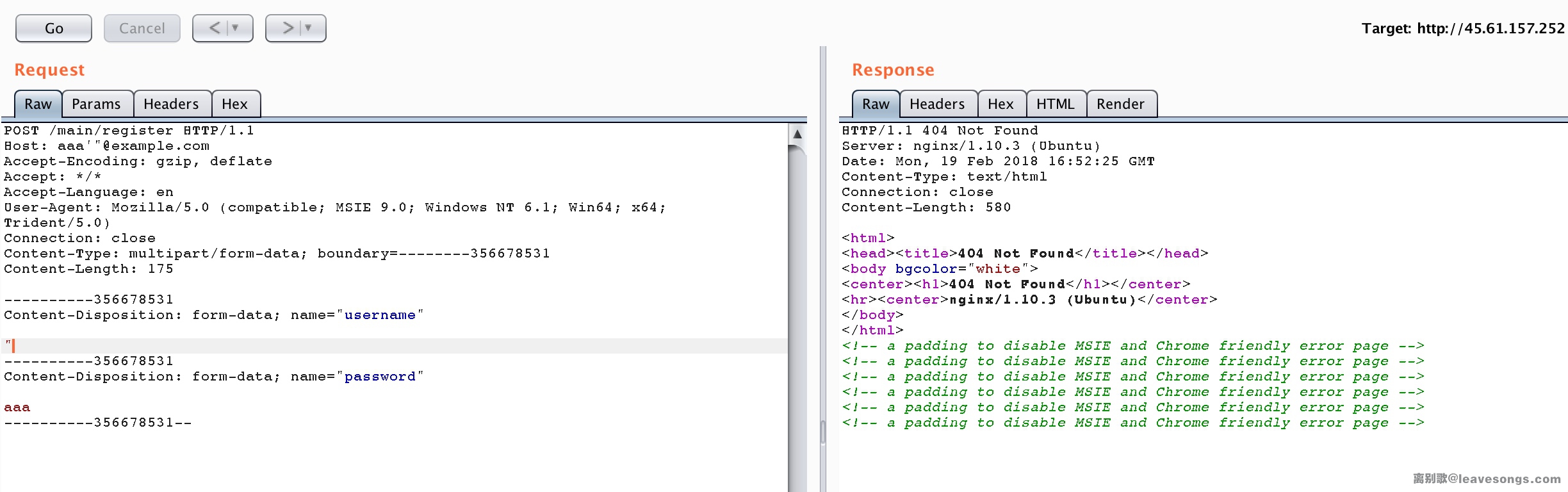This screenshot has height=492, width=1568.
Task: Go to previous request with back arrow
Action: click(214, 28)
